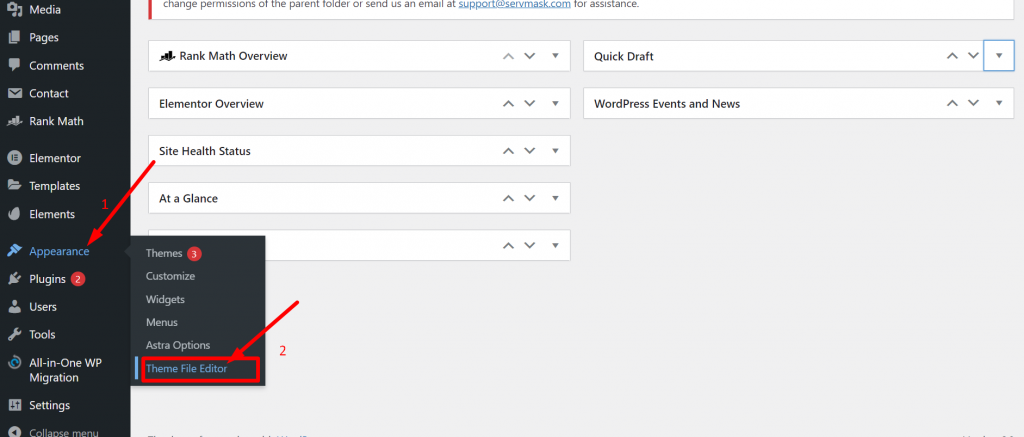Move Rank Math Overview widget down
The width and height of the screenshot is (1024, 437).
click(x=530, y=56)
